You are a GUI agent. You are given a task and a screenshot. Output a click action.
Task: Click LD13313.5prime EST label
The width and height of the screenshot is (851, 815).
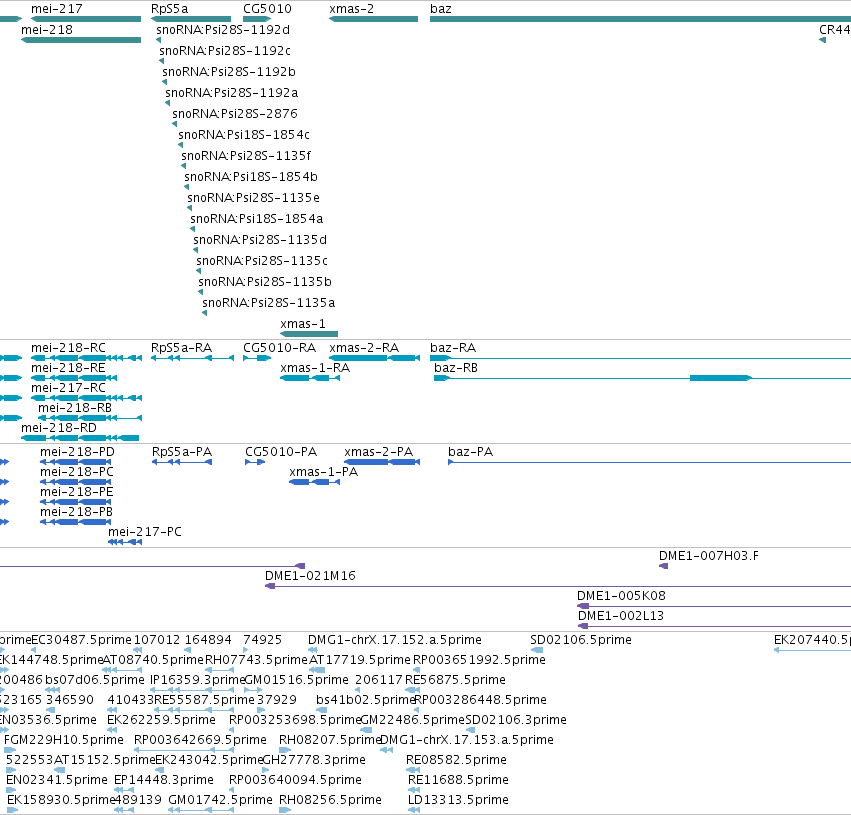click(458, 800)
